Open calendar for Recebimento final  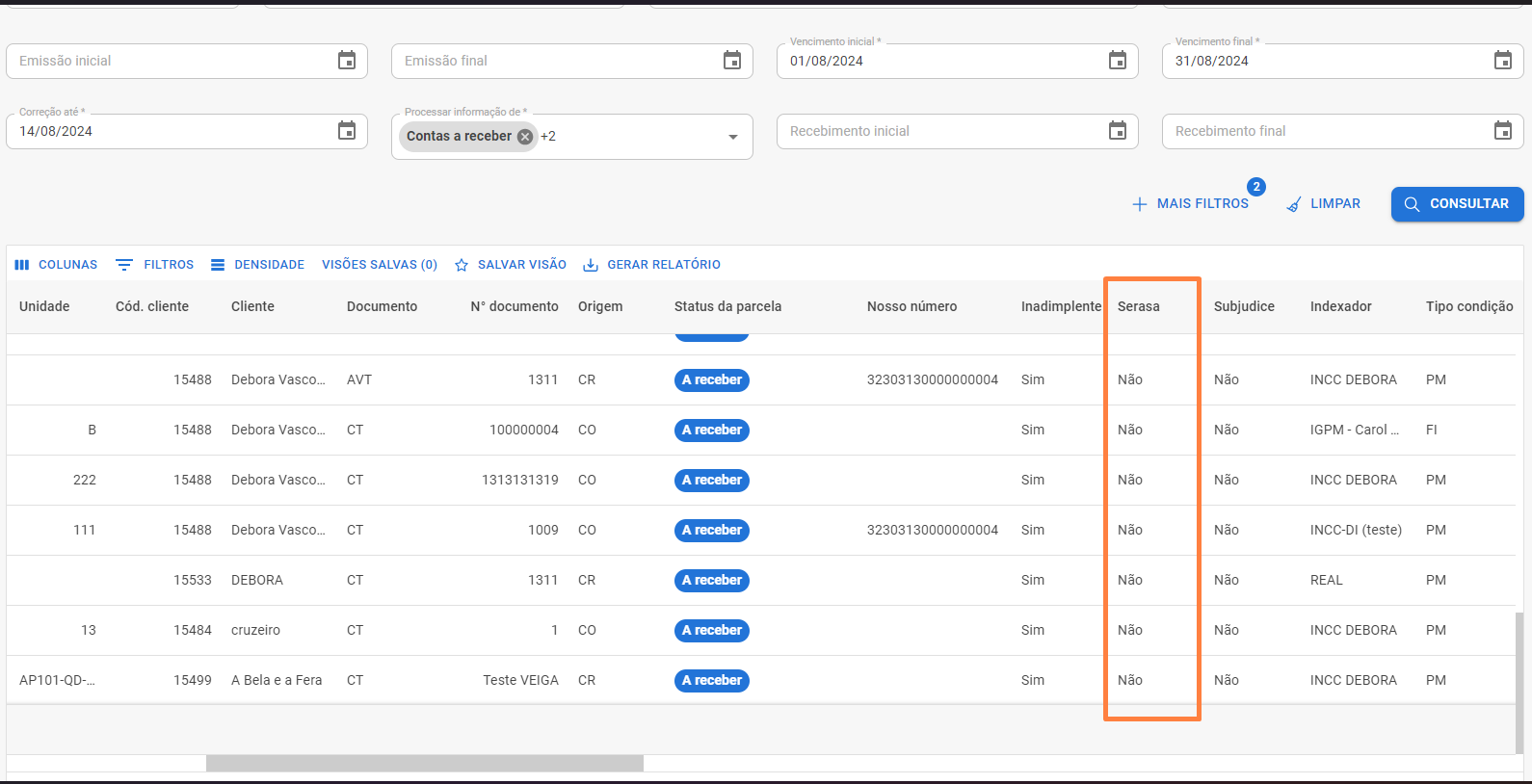1503,131
